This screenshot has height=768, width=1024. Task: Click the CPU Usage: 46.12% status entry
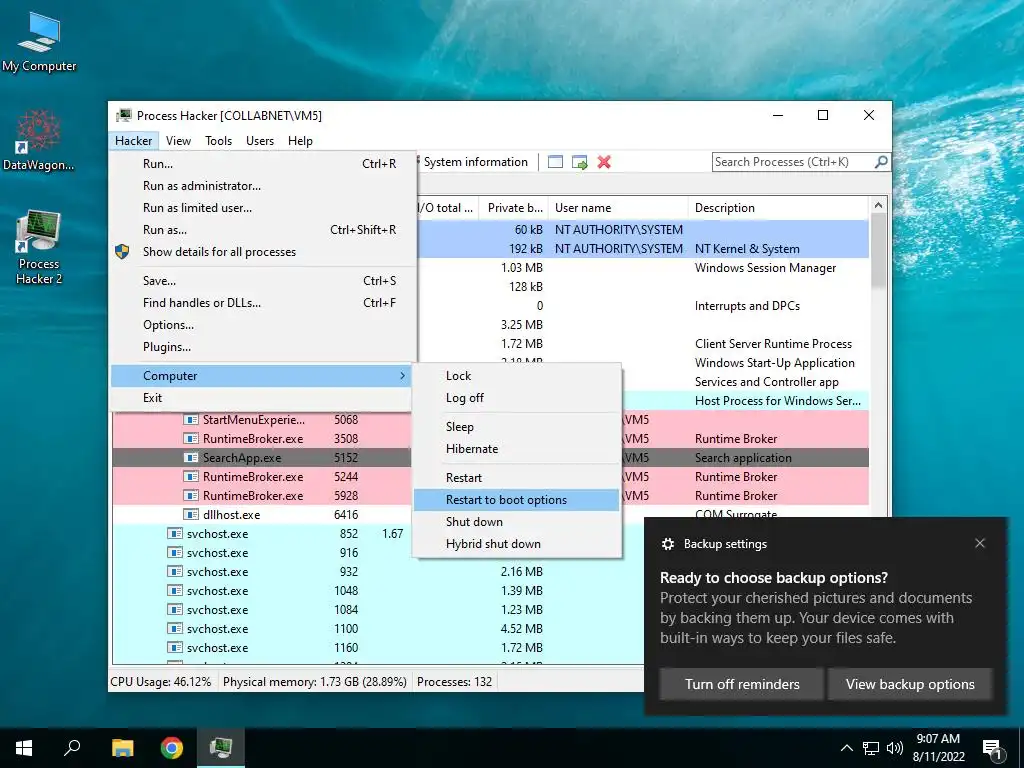point(161,682)
